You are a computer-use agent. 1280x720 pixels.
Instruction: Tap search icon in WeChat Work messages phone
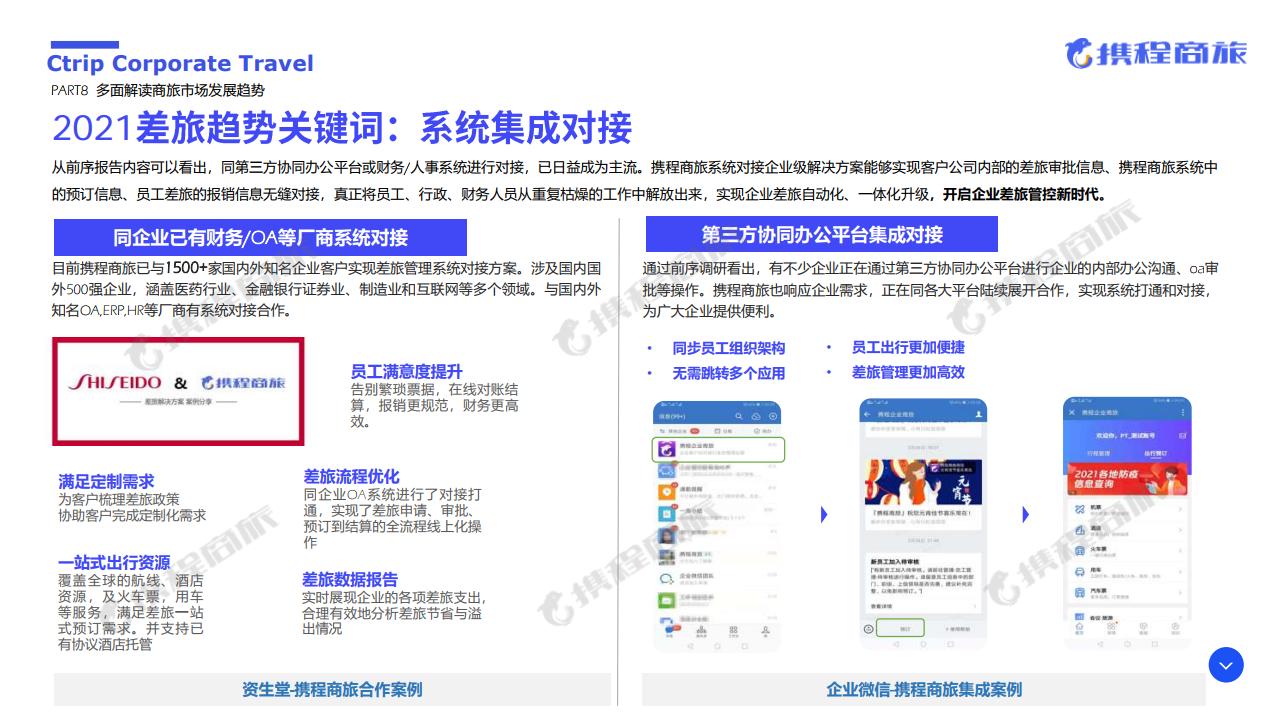point(739,416)
